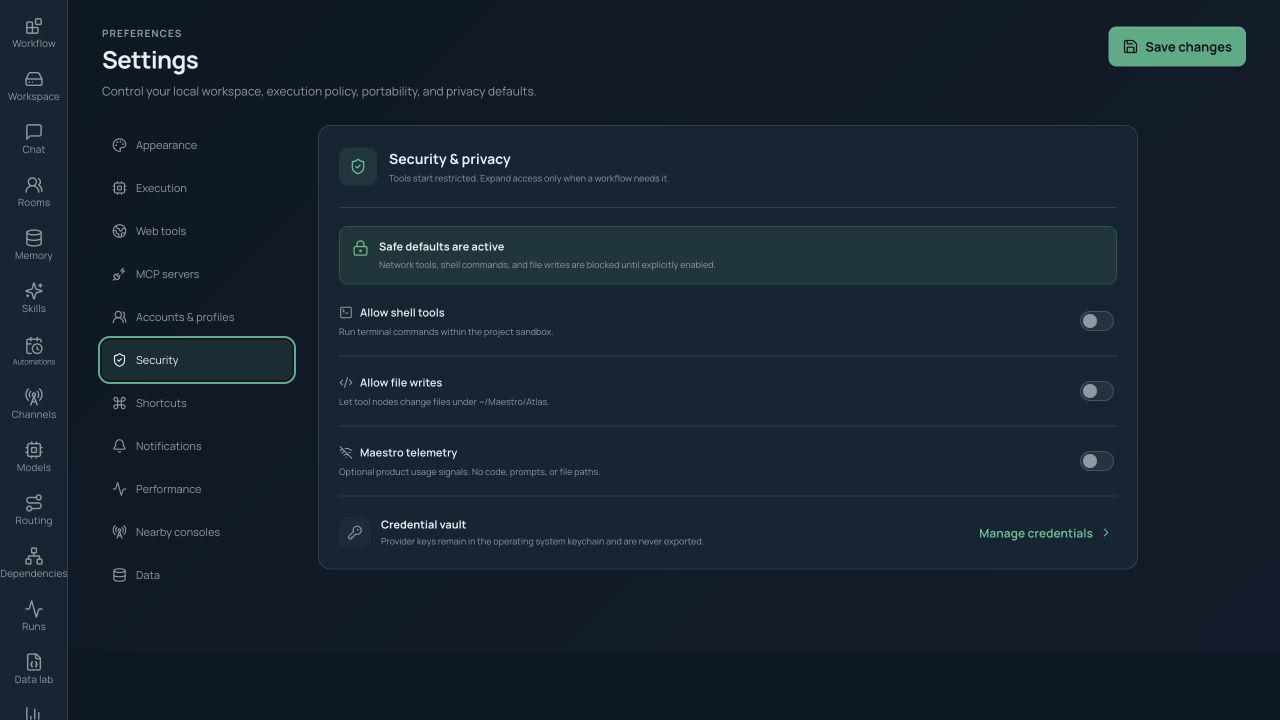
Task: Open the Data settings tab
Action: pos(197,575)
